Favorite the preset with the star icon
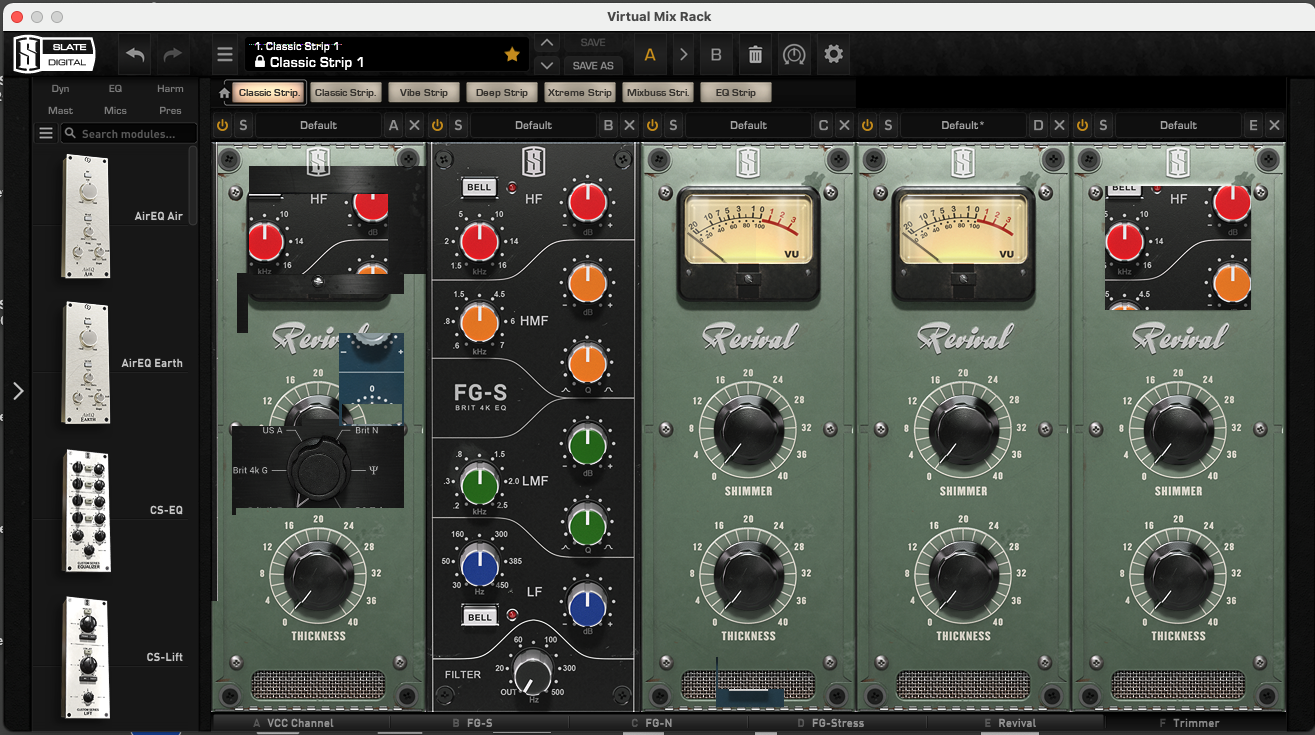The image size is (1315, 735). pyautogui.click(x=512, y=55)
